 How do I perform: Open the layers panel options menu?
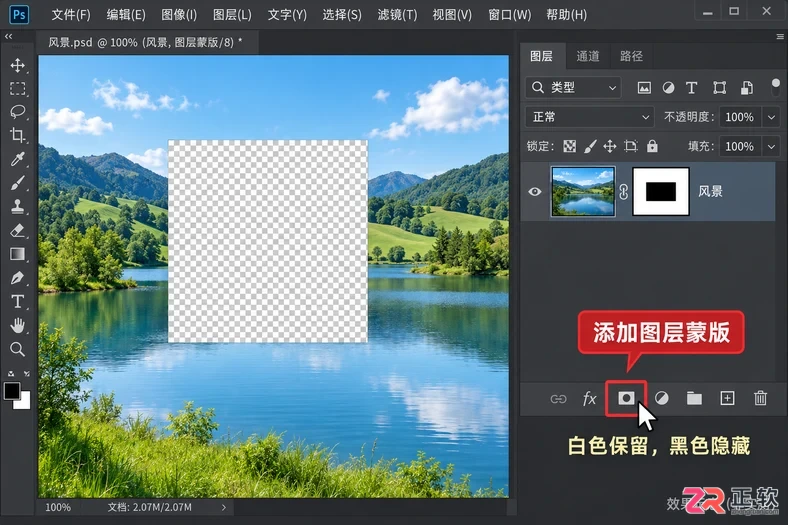(779, 37)
